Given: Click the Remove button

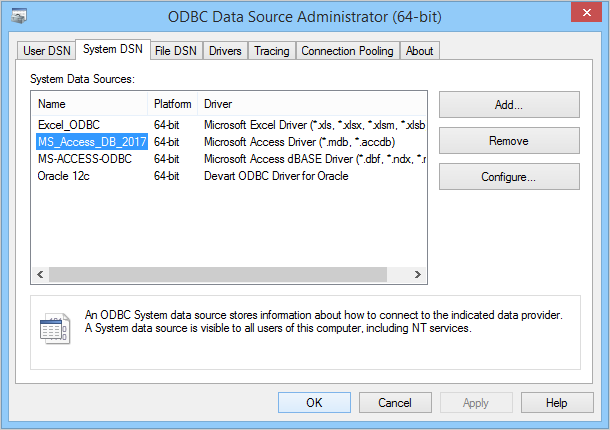Looking at the screenshot, I should point(508,141).
